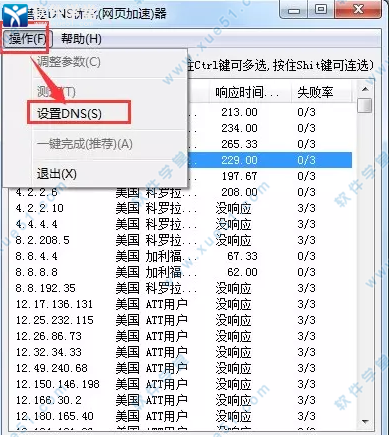Maximize the DNS optimizer window
Viewport: 389px width, 437px height.
click(321, 9)
